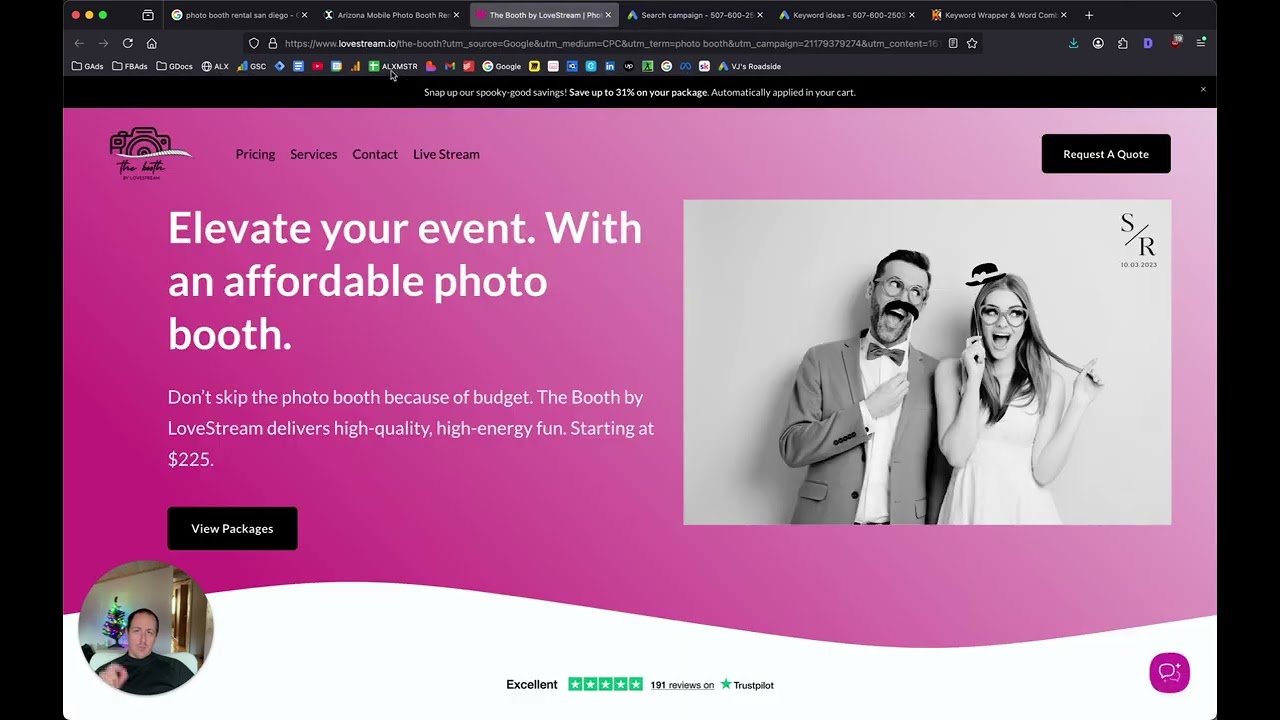1280x720 pixels.
Task: Click the Trustpilot green star rating
Action: tap(605, 684)
